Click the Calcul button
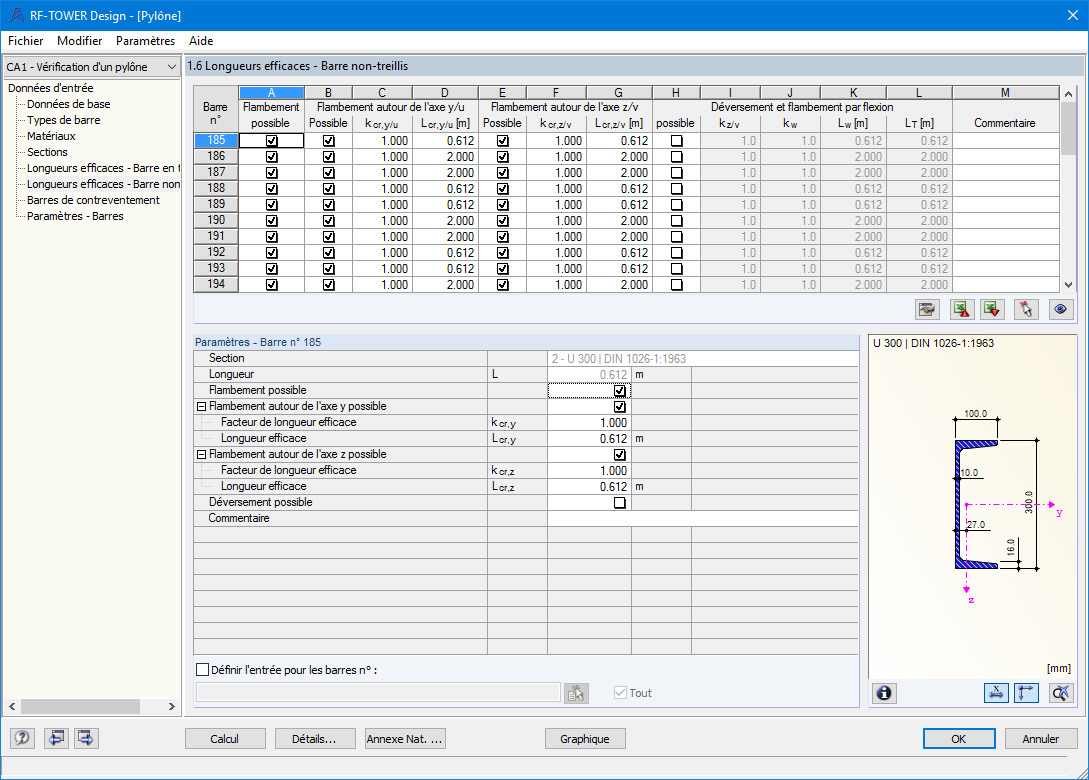 225,739
